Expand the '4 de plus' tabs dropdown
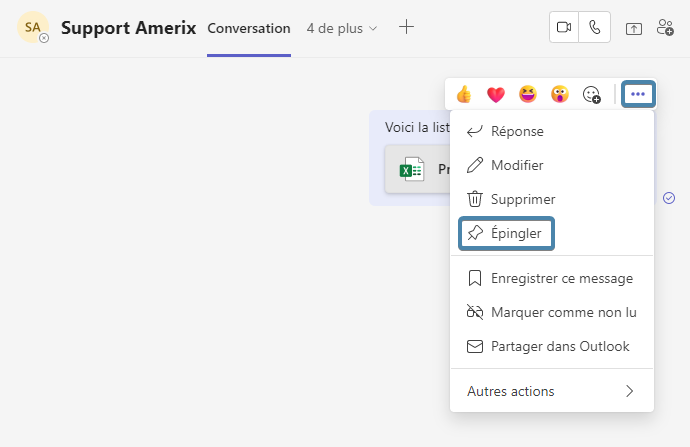Viewport: 690px width, 447px height. point(343,28)
